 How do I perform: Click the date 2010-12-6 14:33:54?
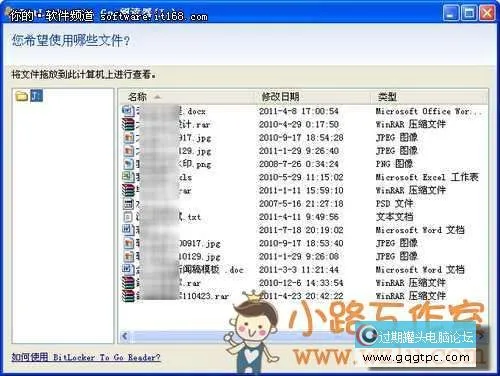tap(301, 283)
